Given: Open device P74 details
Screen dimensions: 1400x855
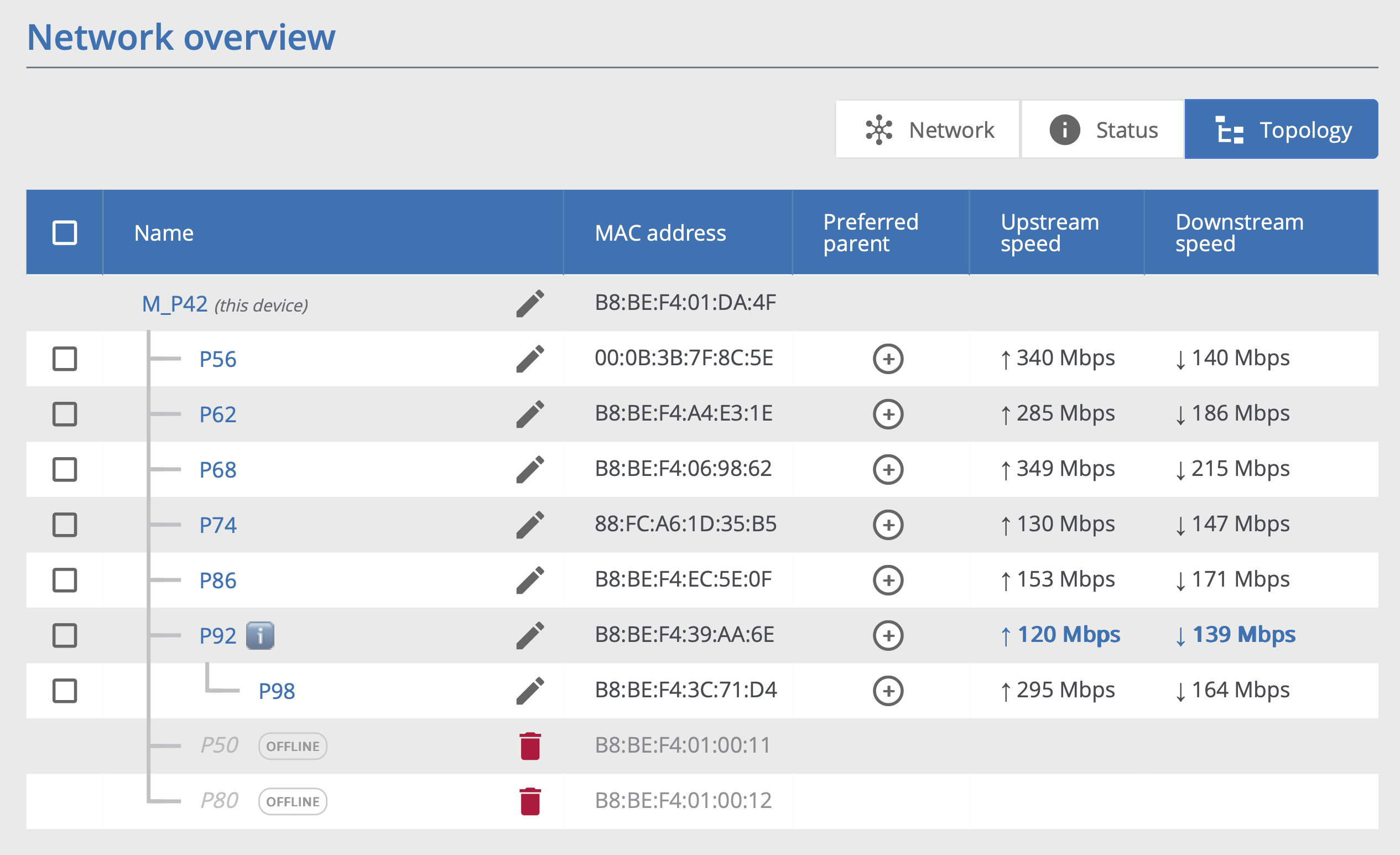Looking at the screenshot, I should (x=217, y=525).
